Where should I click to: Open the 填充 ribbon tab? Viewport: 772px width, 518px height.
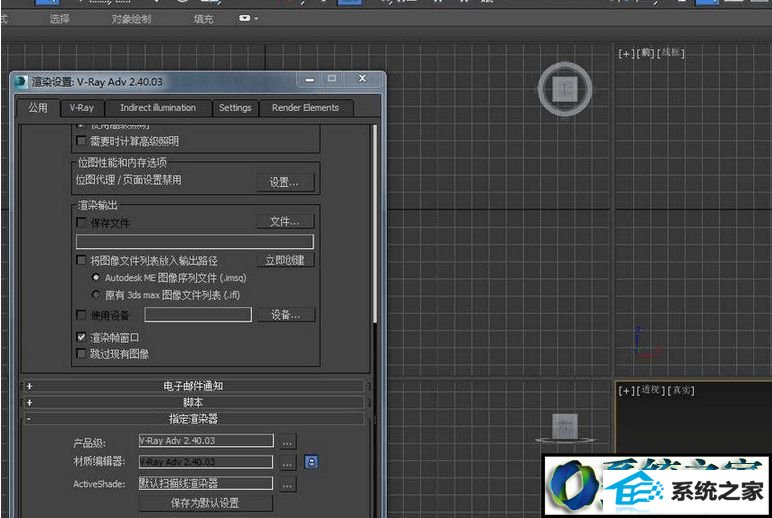pos(204,19)
